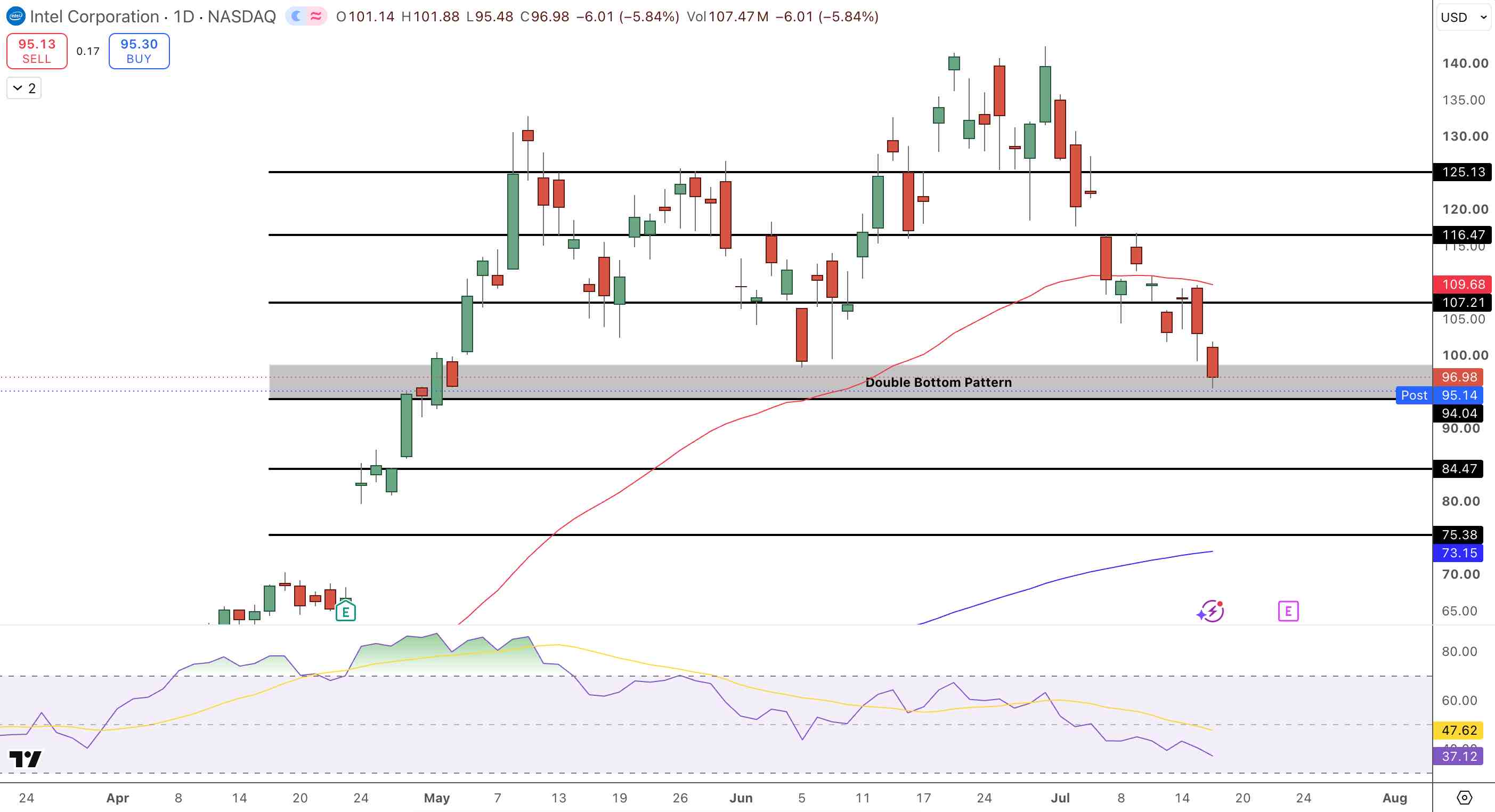Click the Post market price label 95.14

(x=1459, y=395)
